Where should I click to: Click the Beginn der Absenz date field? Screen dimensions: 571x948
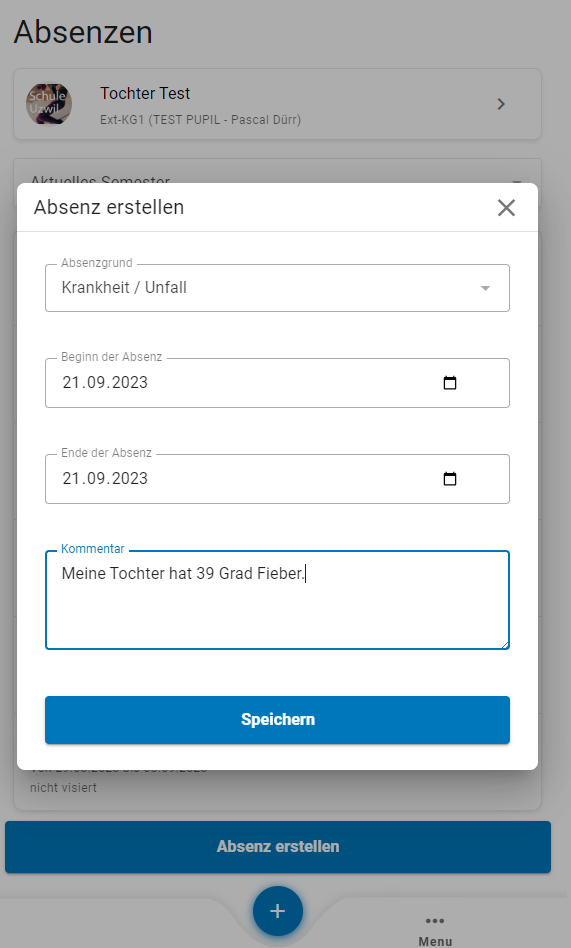point(277,383)
